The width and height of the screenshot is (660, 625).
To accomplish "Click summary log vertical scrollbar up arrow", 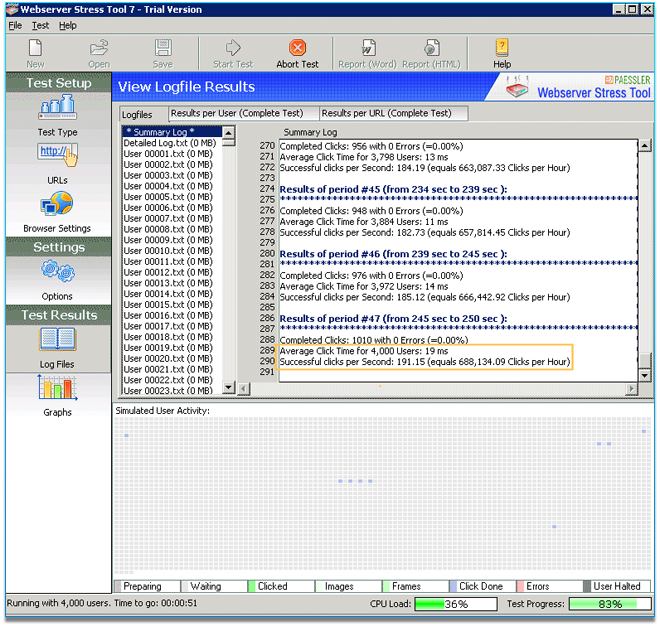I will click(x=644, y=146).
